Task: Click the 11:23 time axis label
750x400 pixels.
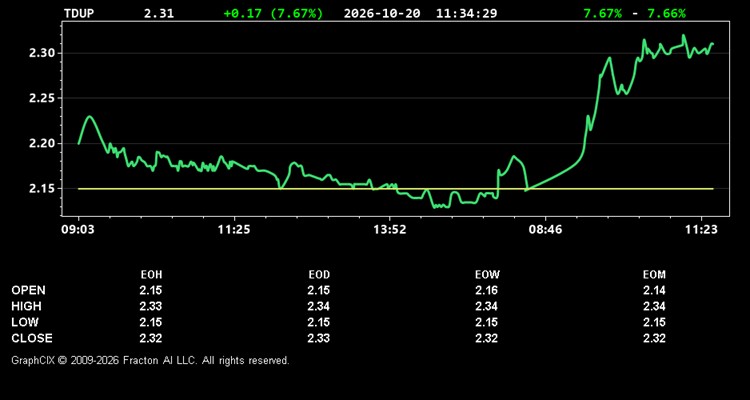Action: [x=701, y=230]
